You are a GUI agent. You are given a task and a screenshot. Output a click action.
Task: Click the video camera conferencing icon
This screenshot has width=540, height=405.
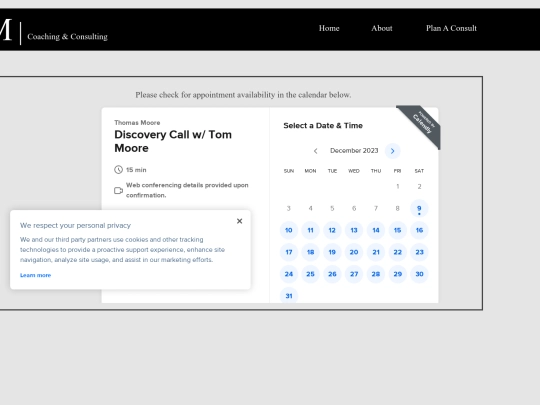click(x=118, y=190)
